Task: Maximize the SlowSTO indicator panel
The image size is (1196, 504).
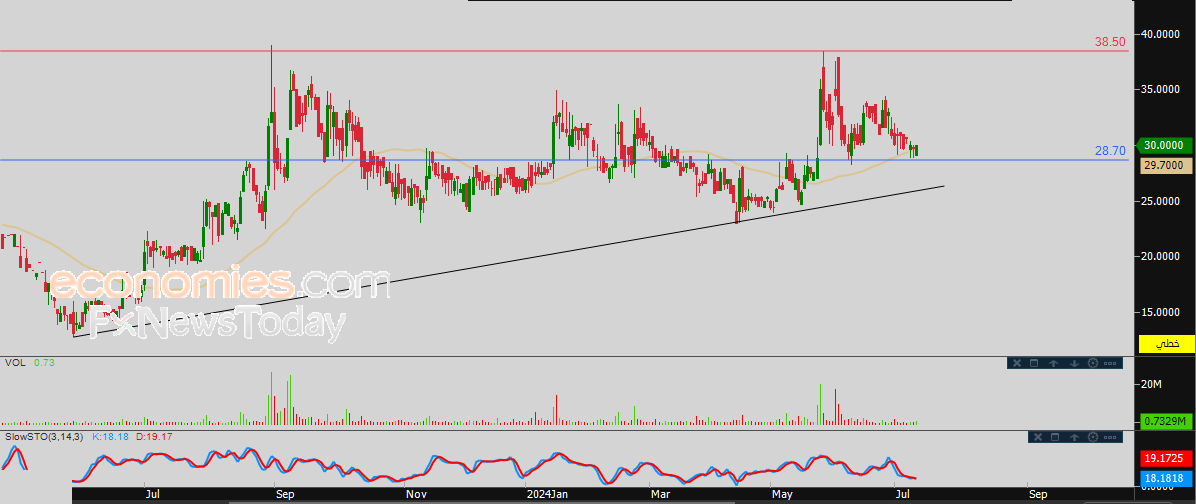Action: click(1055, 437)
